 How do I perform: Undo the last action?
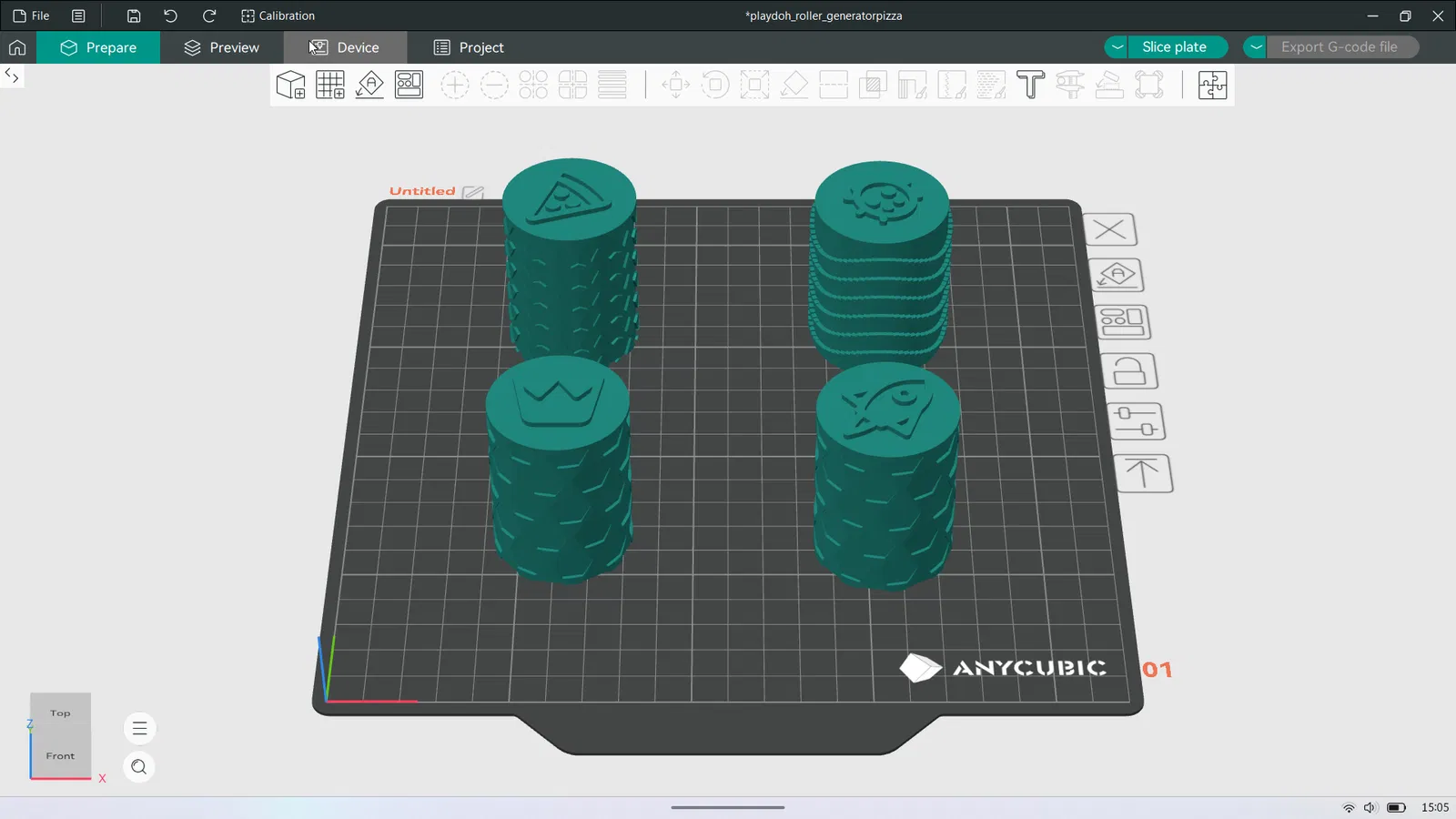click(x=171, y=15)
